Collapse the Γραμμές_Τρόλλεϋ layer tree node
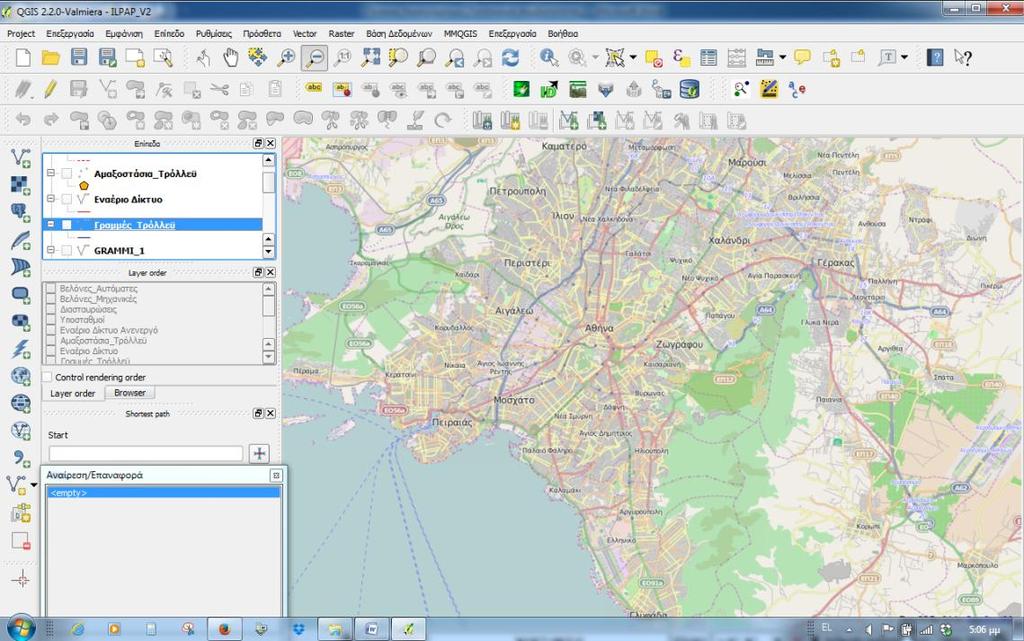 click(51, 225)
